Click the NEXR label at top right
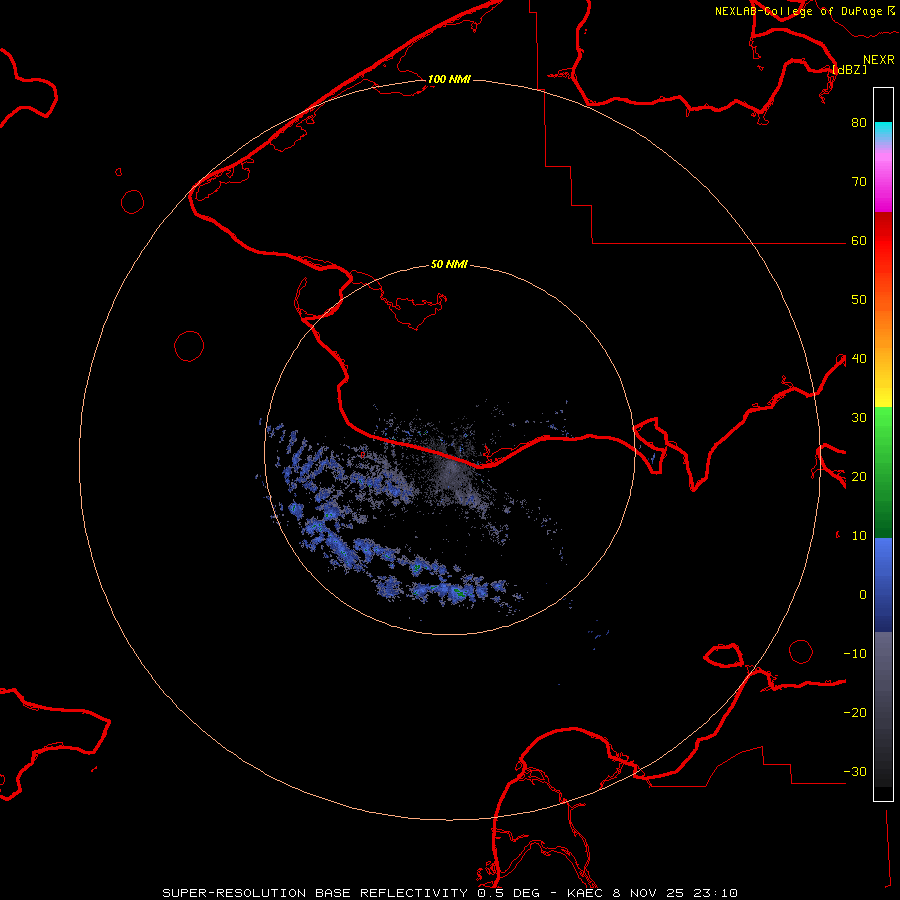This screenshot has height=900, width=900. pos(879,60)
